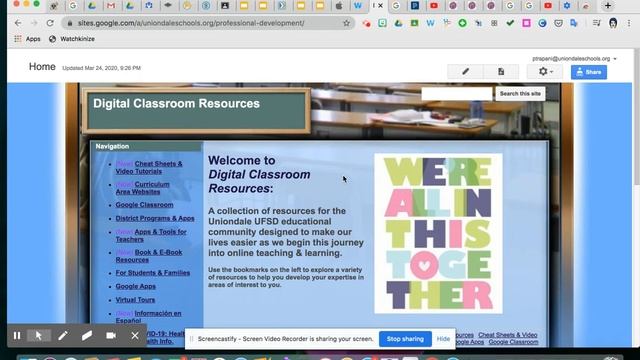The height and width of the screenshot is (360, 640).
Task: Open Curriculum Area Websites link
Action: point(142,188)
